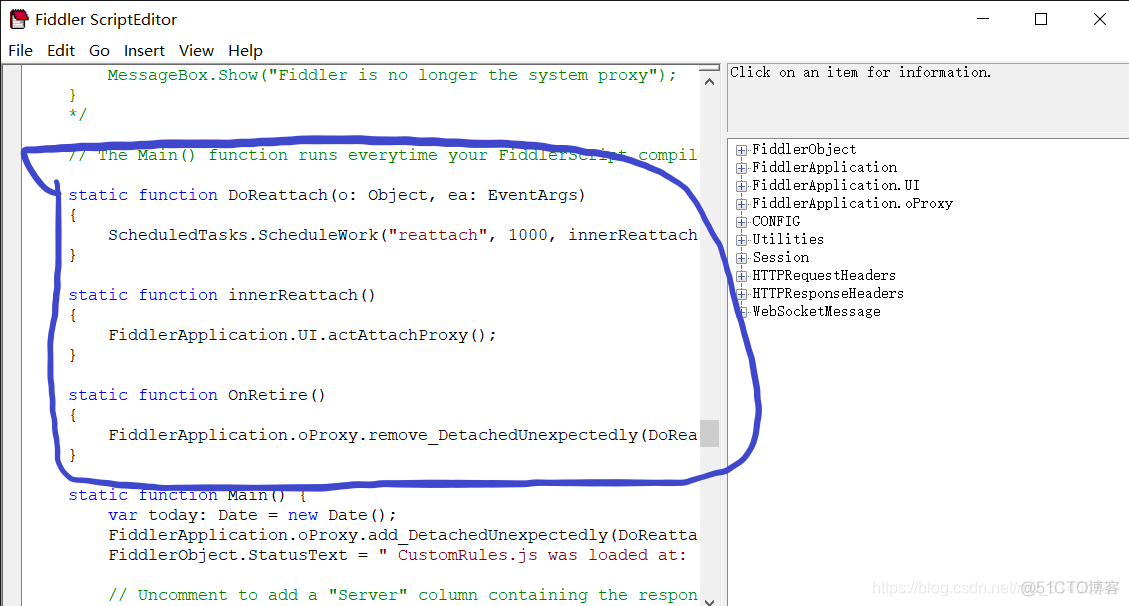Open the Edit menu

pos(61,50)
